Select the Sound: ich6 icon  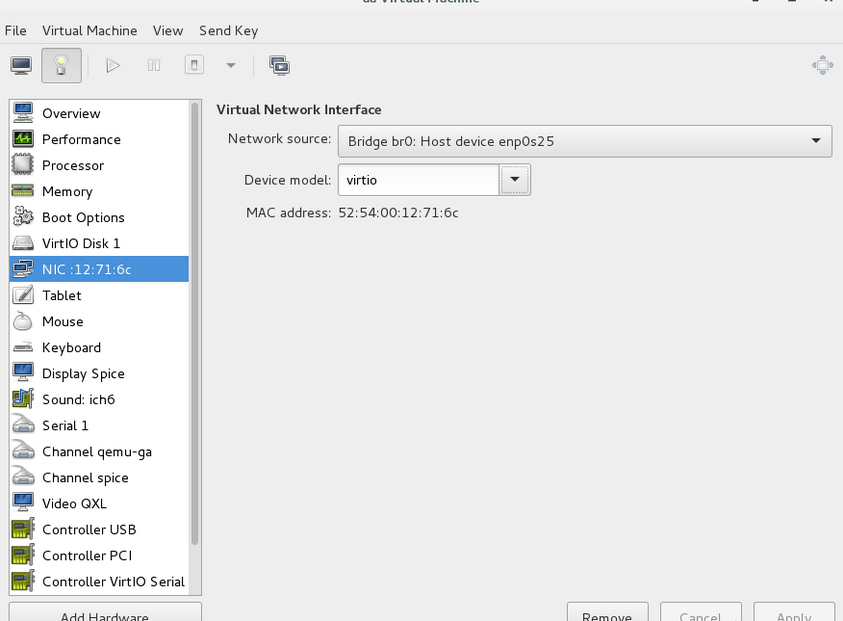(23, 399)
